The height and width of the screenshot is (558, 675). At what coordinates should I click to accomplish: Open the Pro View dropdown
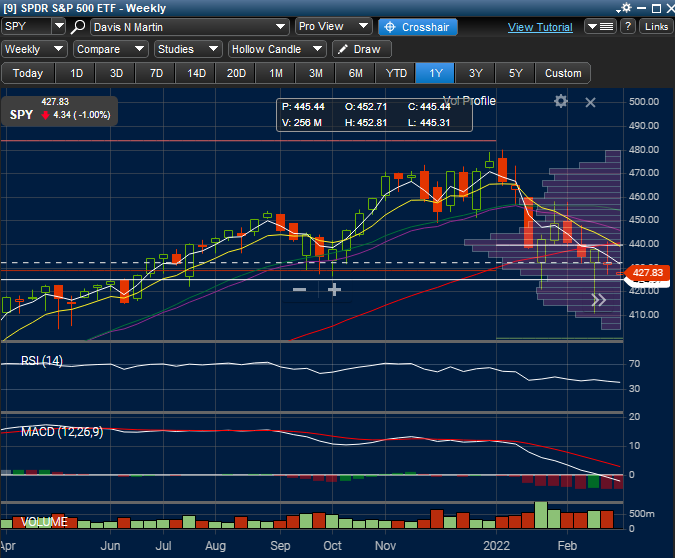334,27
